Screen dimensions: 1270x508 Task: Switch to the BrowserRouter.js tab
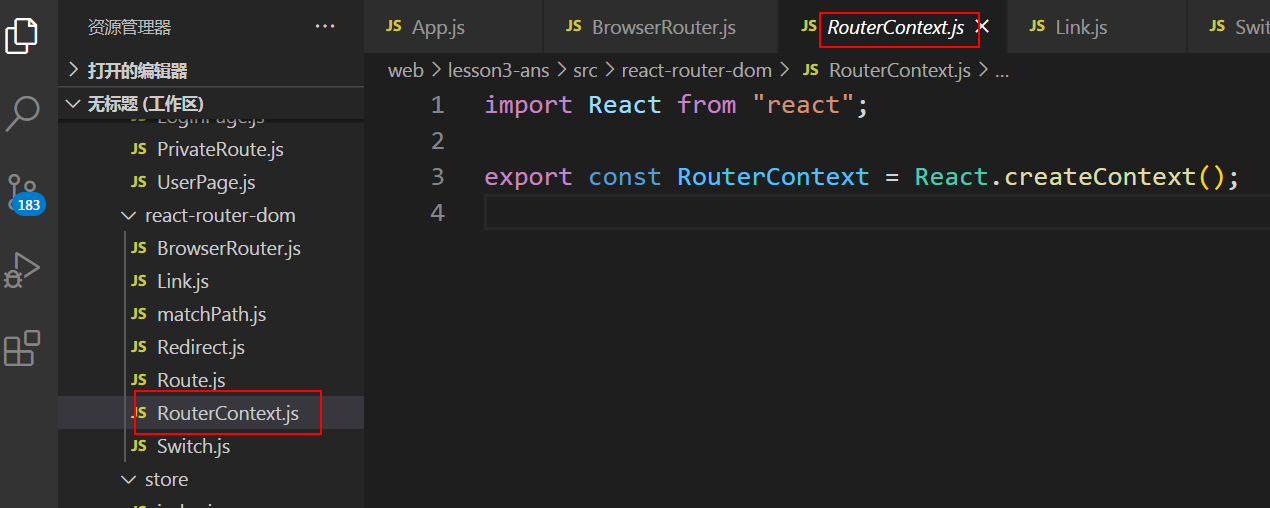coord(663,27)
